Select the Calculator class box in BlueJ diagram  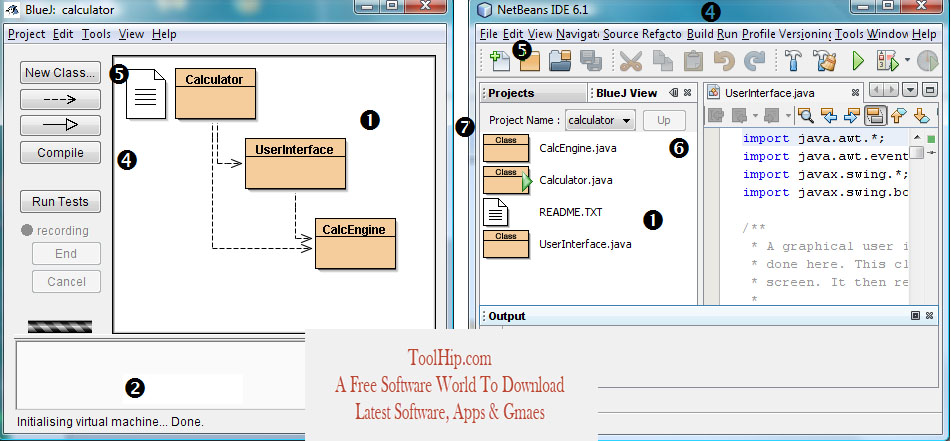pos(215,93)
